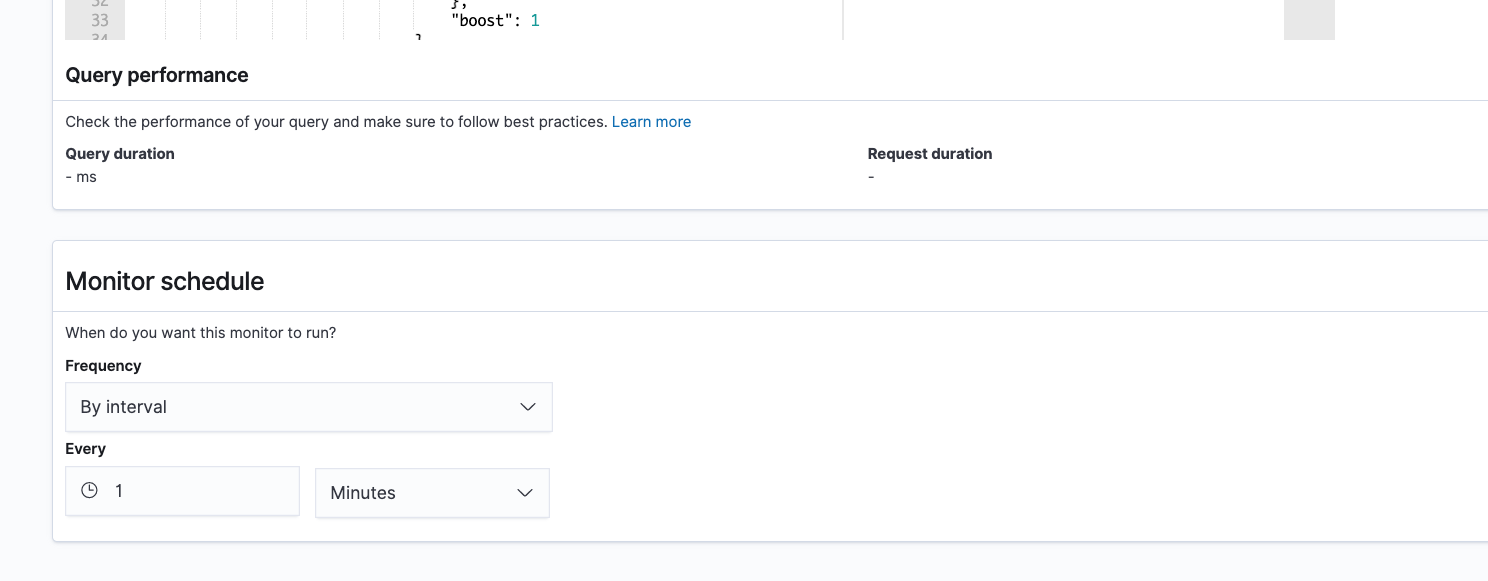Click the Every field label
This screenshot has height=581, width=1488.
tap(85, 449)
